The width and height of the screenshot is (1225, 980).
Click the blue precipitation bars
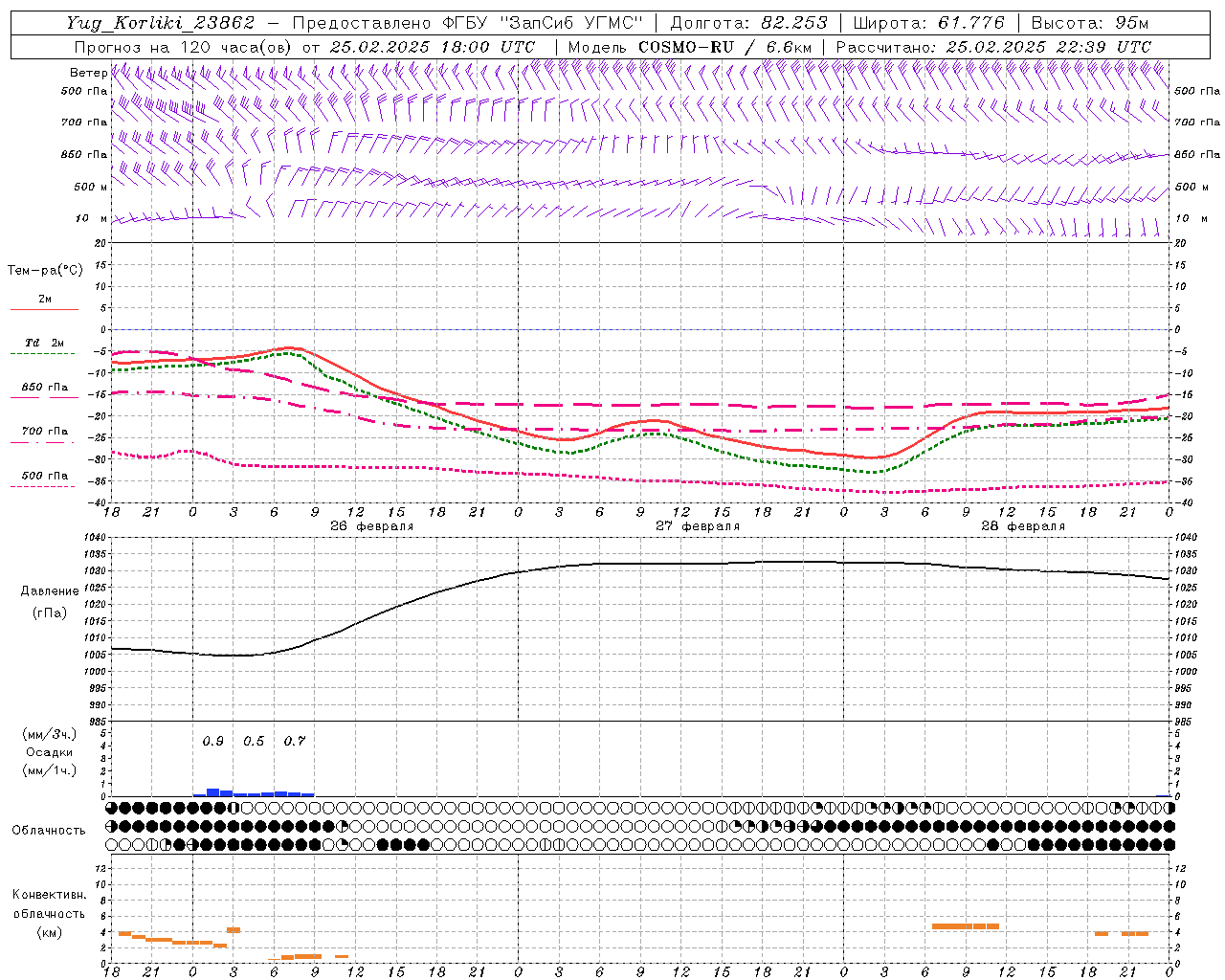coord(254,792)
